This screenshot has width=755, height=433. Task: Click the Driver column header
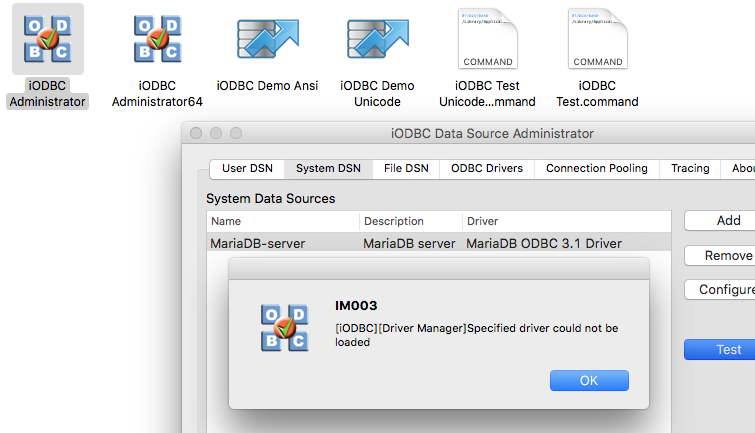click(x=566, y=221)
